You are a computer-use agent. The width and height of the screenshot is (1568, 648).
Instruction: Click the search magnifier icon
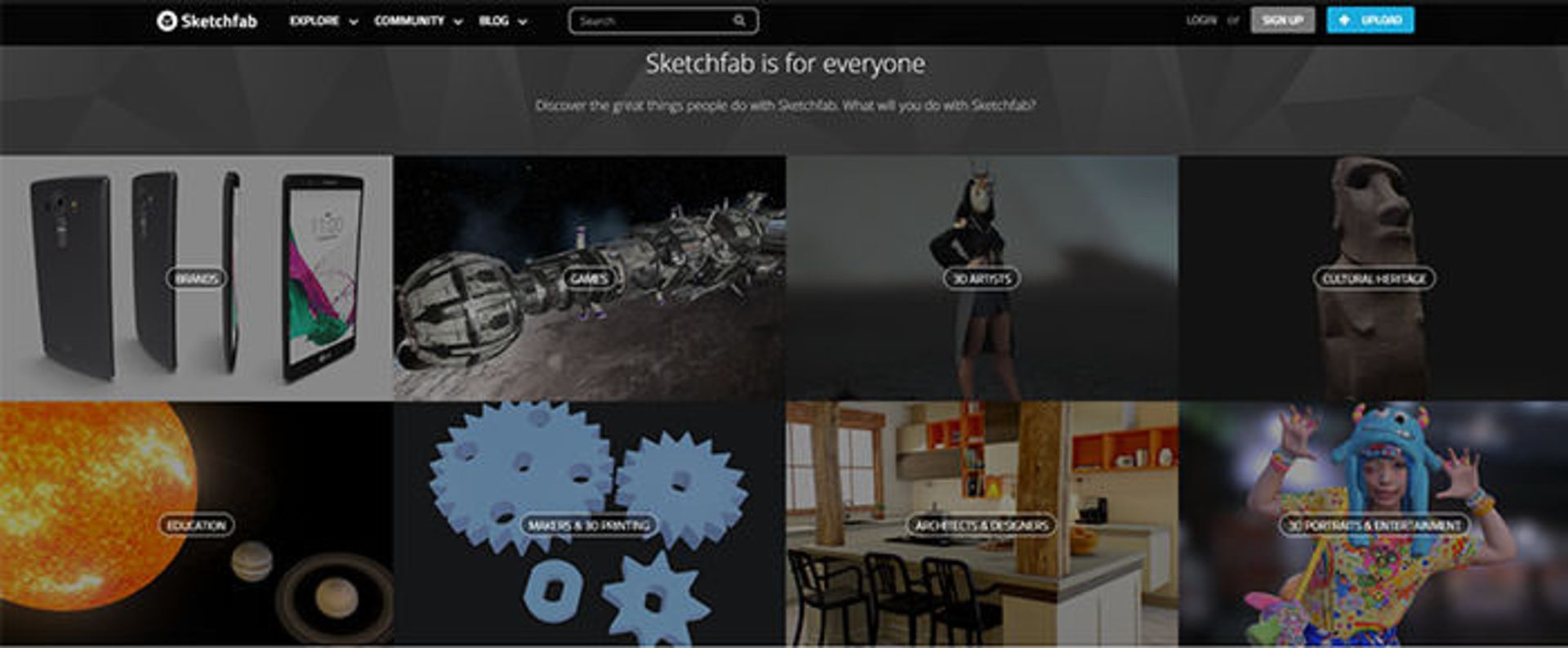pyautogui.click(x=739, y=20)
